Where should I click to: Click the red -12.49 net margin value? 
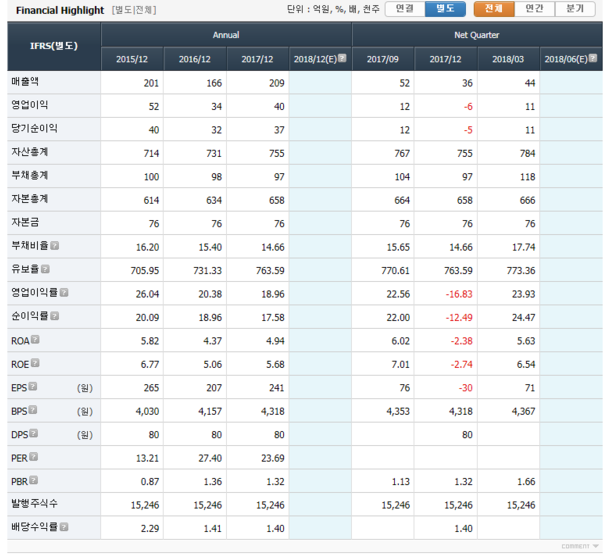click(459, 318)
